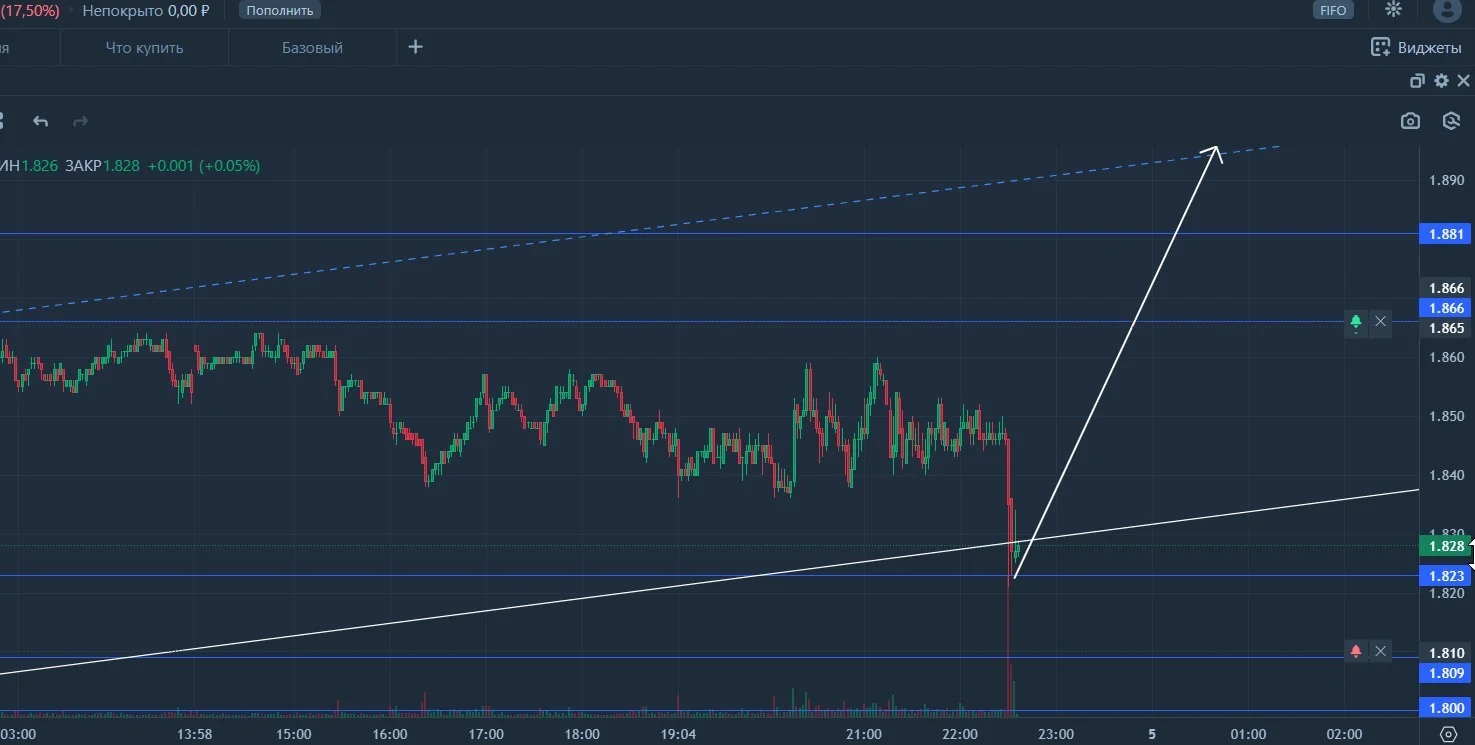Remove the green alert at 1.865

coord(1381,321)
